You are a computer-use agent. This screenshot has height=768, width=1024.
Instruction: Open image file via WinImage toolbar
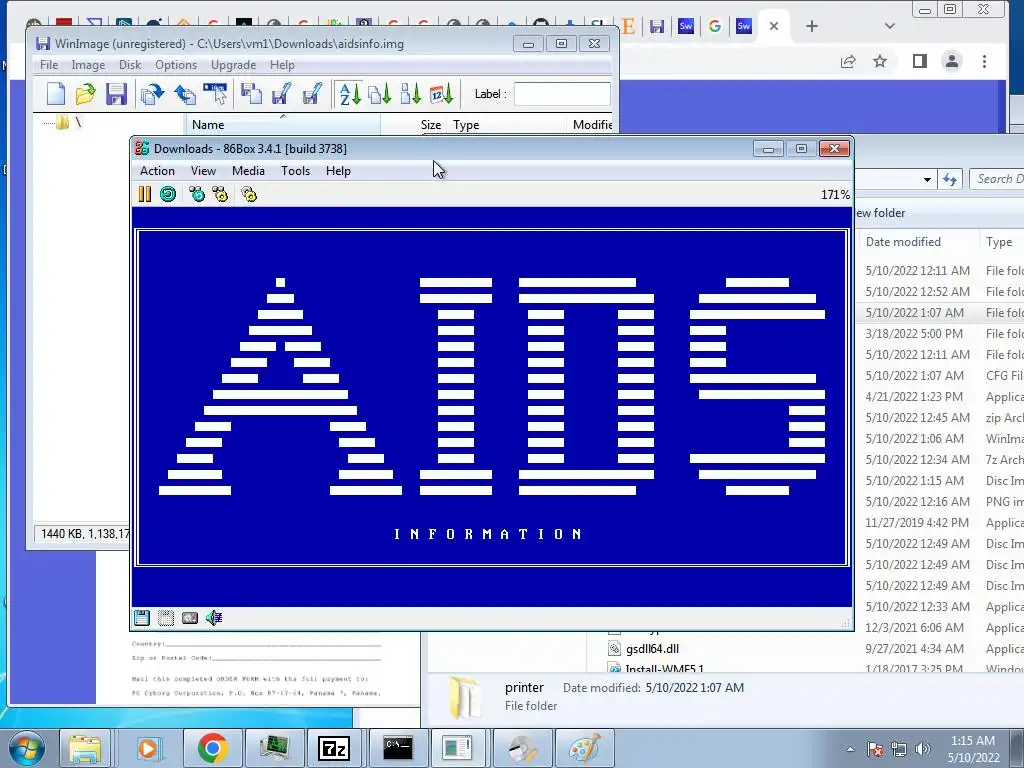coord(86,94)
